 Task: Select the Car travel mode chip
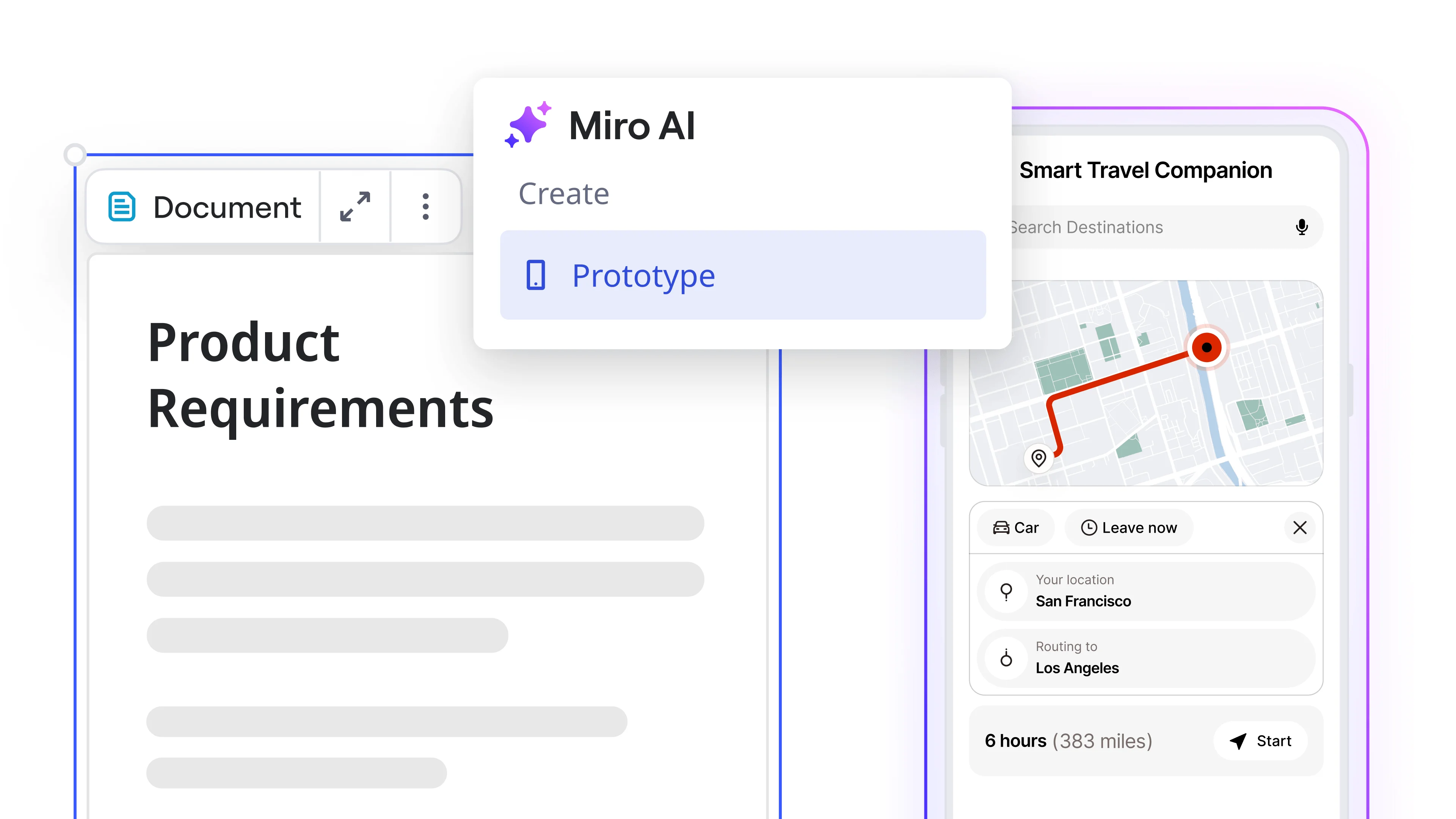1016,527
